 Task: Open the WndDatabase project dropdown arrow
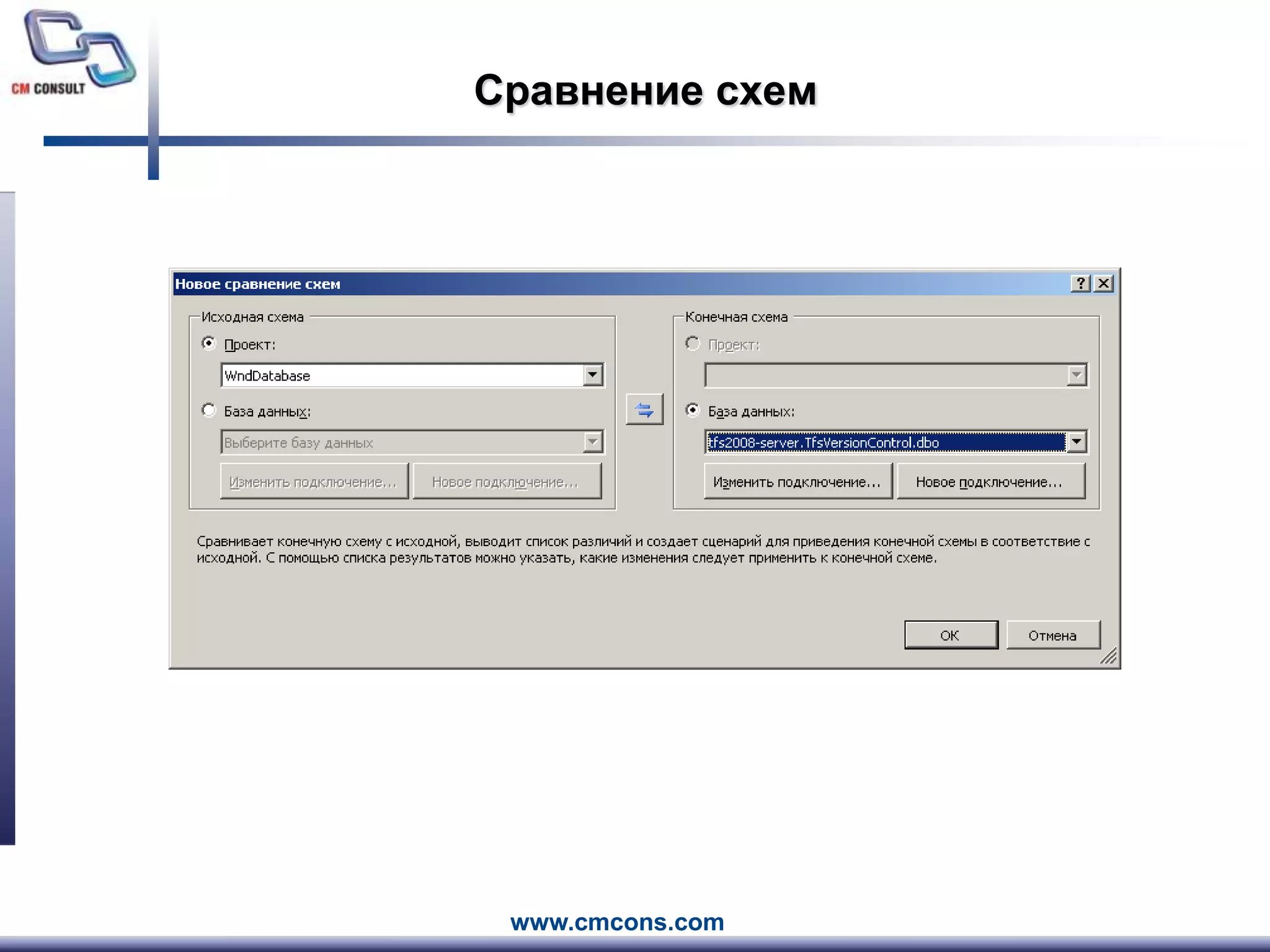pyautogui.click(x=593, y=375)
